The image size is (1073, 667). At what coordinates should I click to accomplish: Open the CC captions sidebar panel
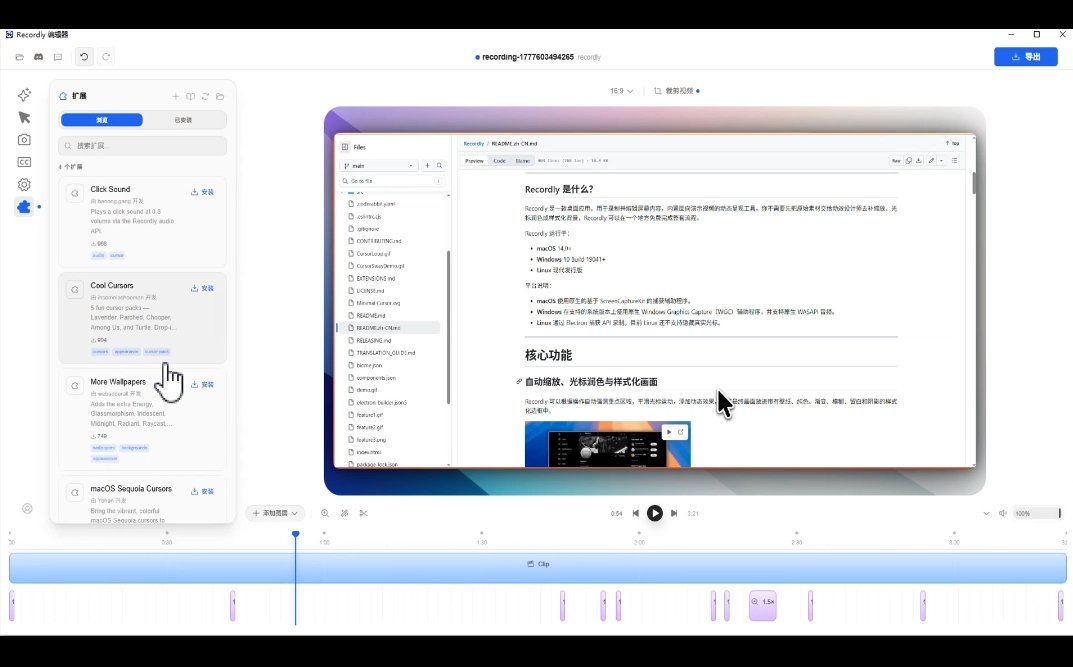pos(24,162)
